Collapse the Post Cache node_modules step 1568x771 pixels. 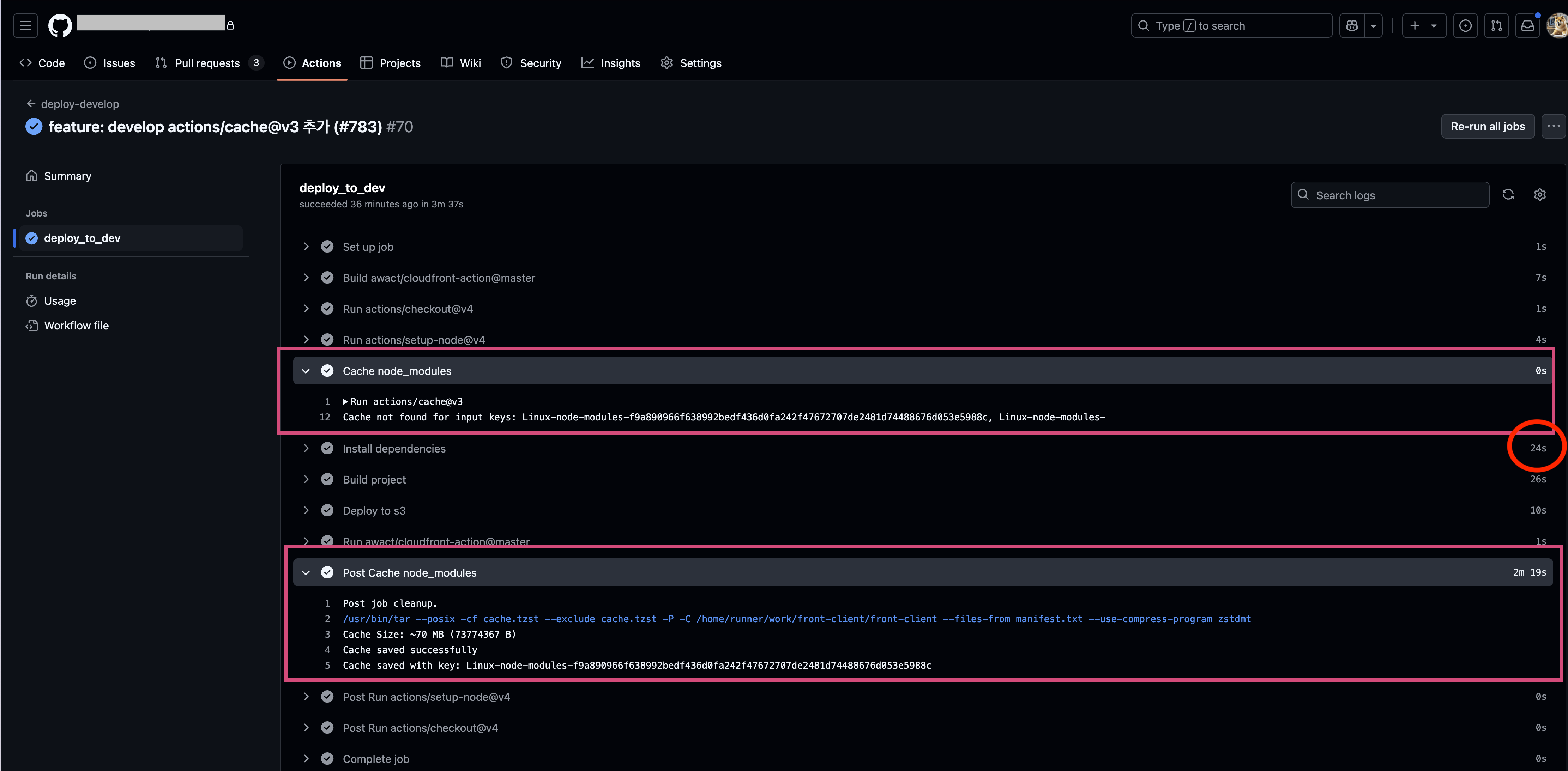point(306,573)
